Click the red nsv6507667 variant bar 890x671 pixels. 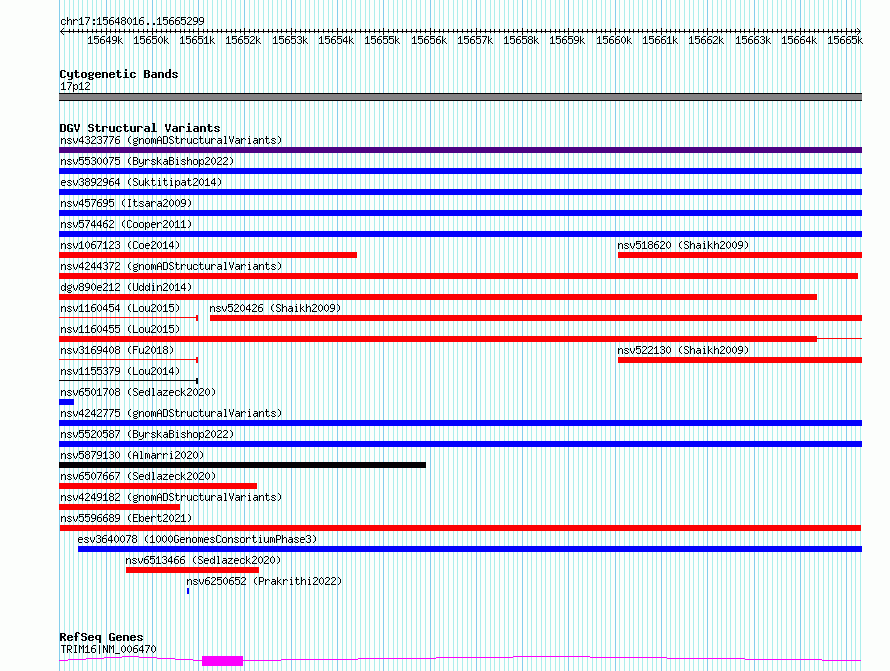[x=158, y=486]
